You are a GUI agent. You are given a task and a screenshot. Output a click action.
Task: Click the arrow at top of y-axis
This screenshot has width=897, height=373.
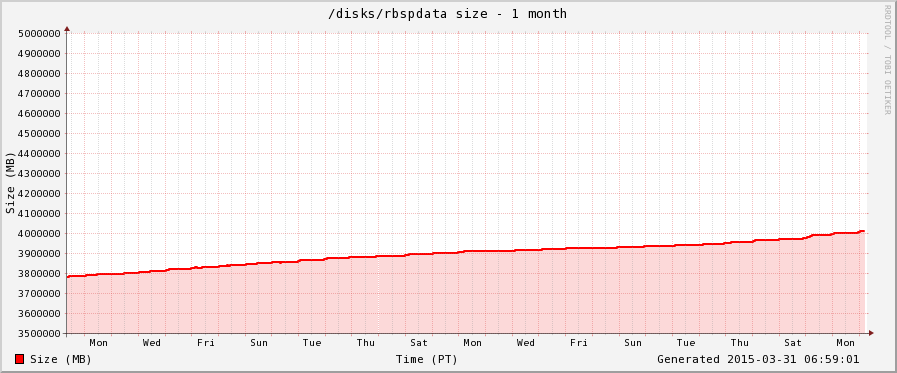67,28
